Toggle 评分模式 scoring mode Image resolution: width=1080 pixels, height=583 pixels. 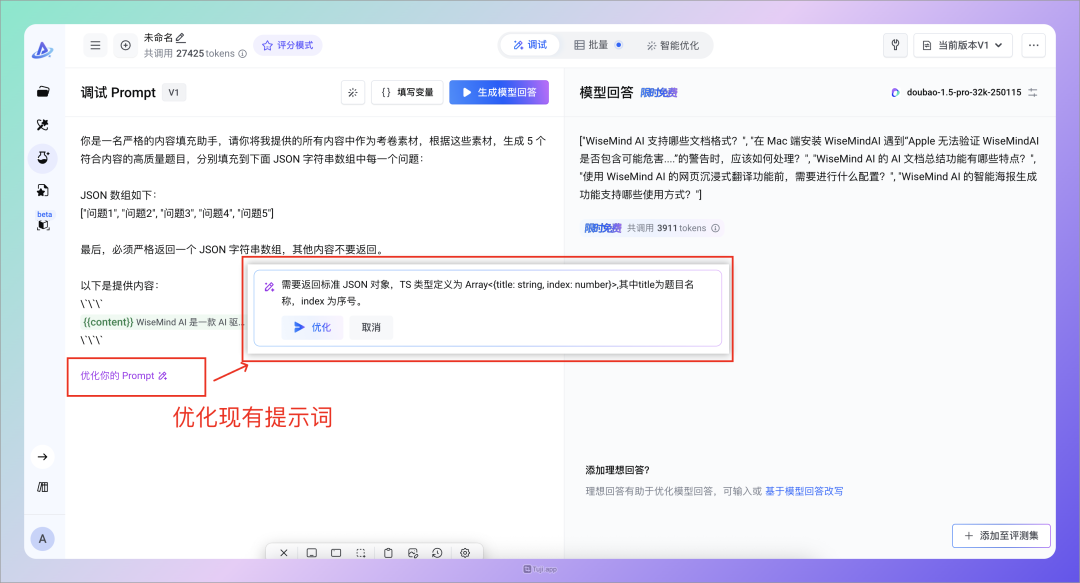tap(287, 45)
